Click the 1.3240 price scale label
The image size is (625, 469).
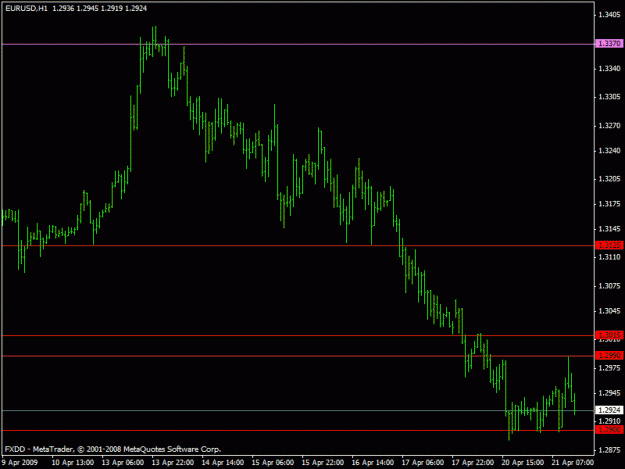(609, 151)
